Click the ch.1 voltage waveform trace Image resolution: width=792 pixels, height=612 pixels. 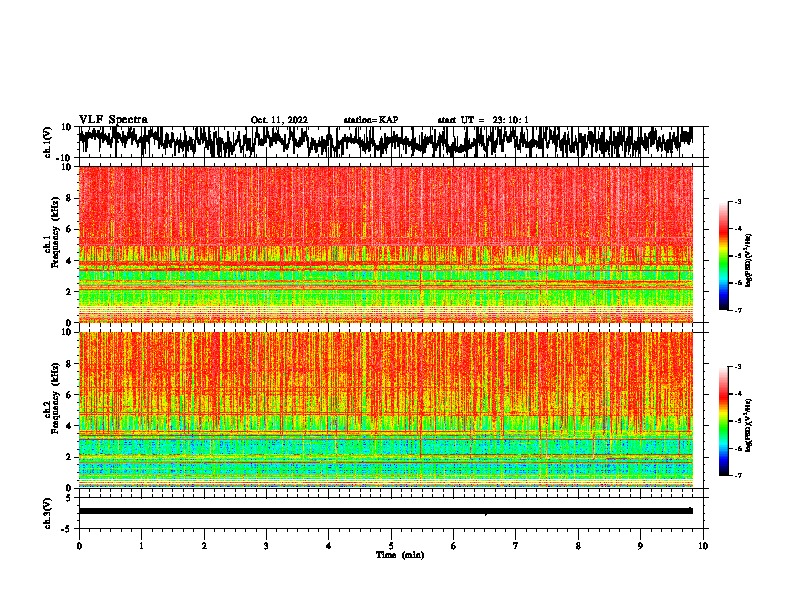point(385,142)
